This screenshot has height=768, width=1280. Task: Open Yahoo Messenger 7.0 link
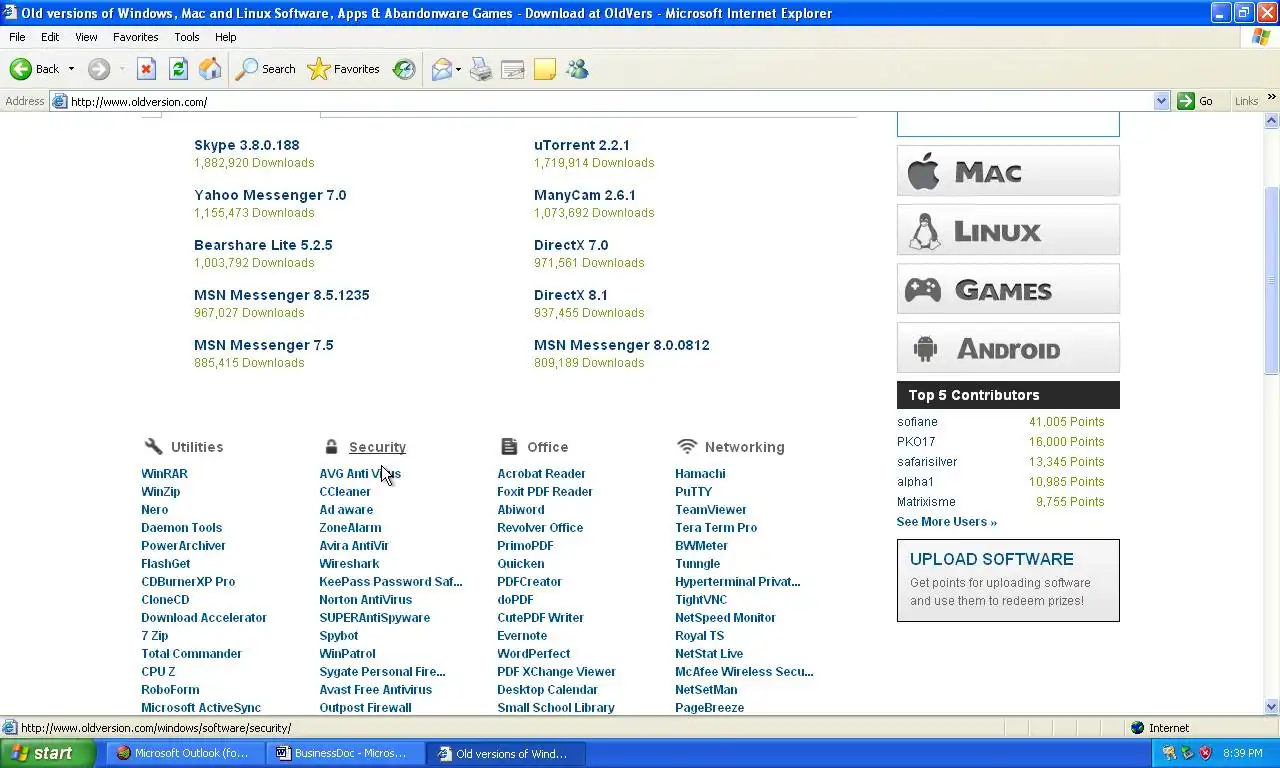pyautogui.click(x=270, y=195)
